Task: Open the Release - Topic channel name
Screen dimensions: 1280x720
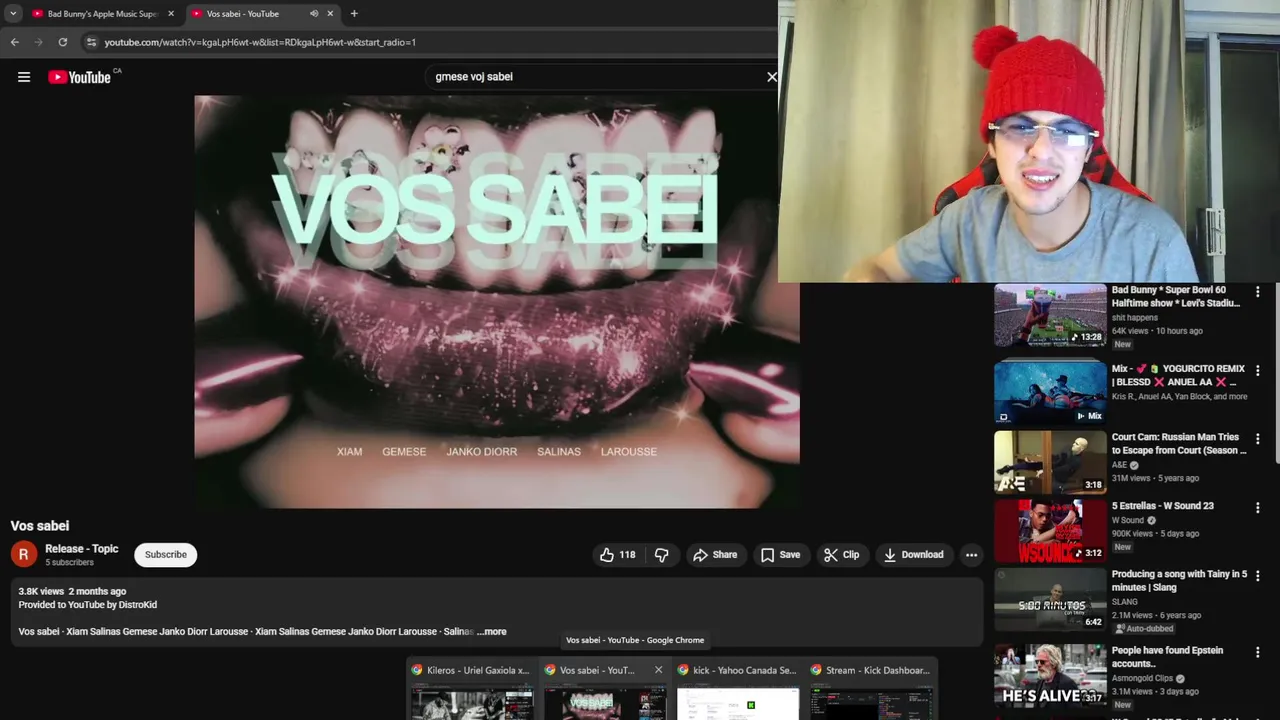Action: point(81,549)
